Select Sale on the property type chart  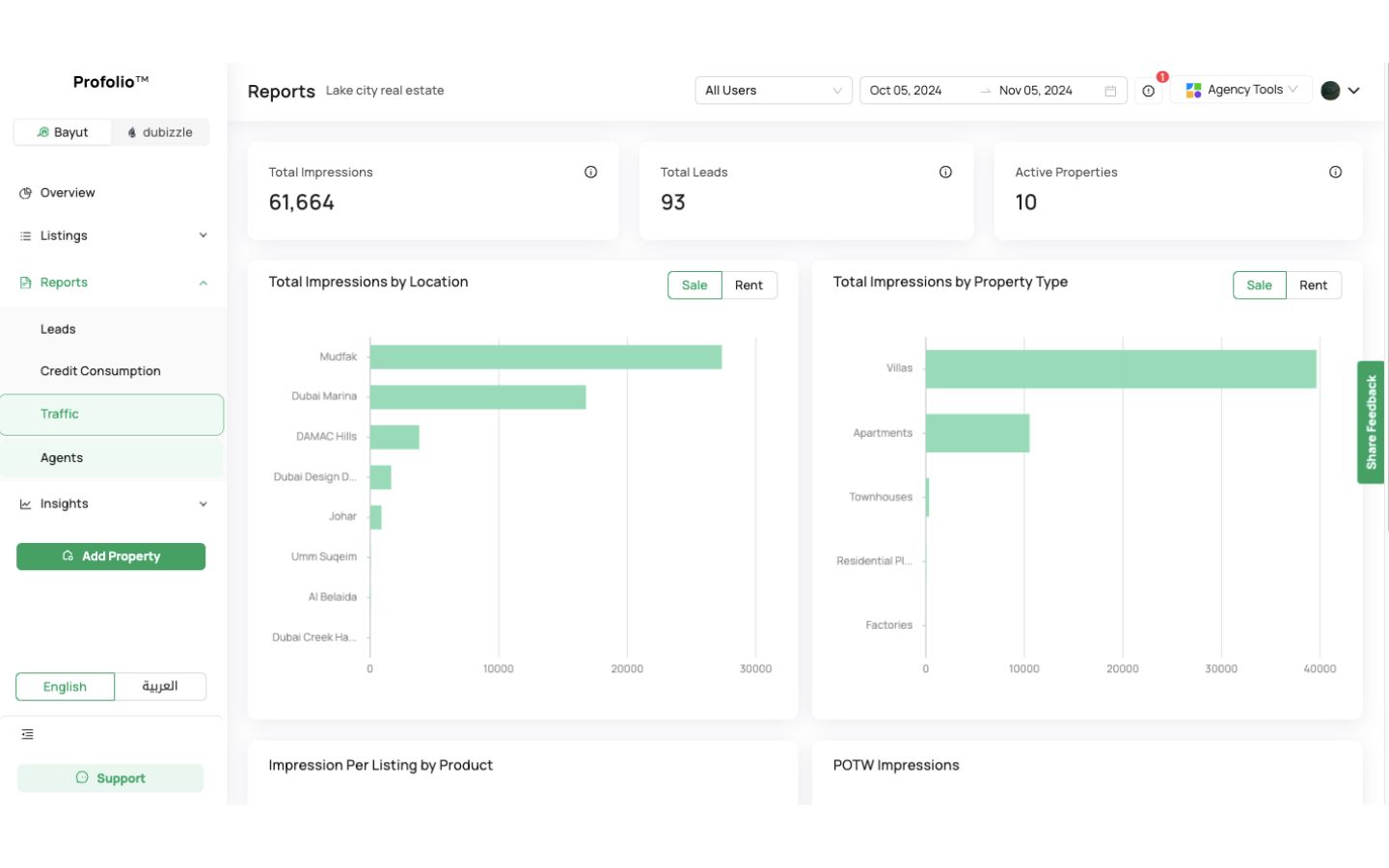click(1259, 285)
